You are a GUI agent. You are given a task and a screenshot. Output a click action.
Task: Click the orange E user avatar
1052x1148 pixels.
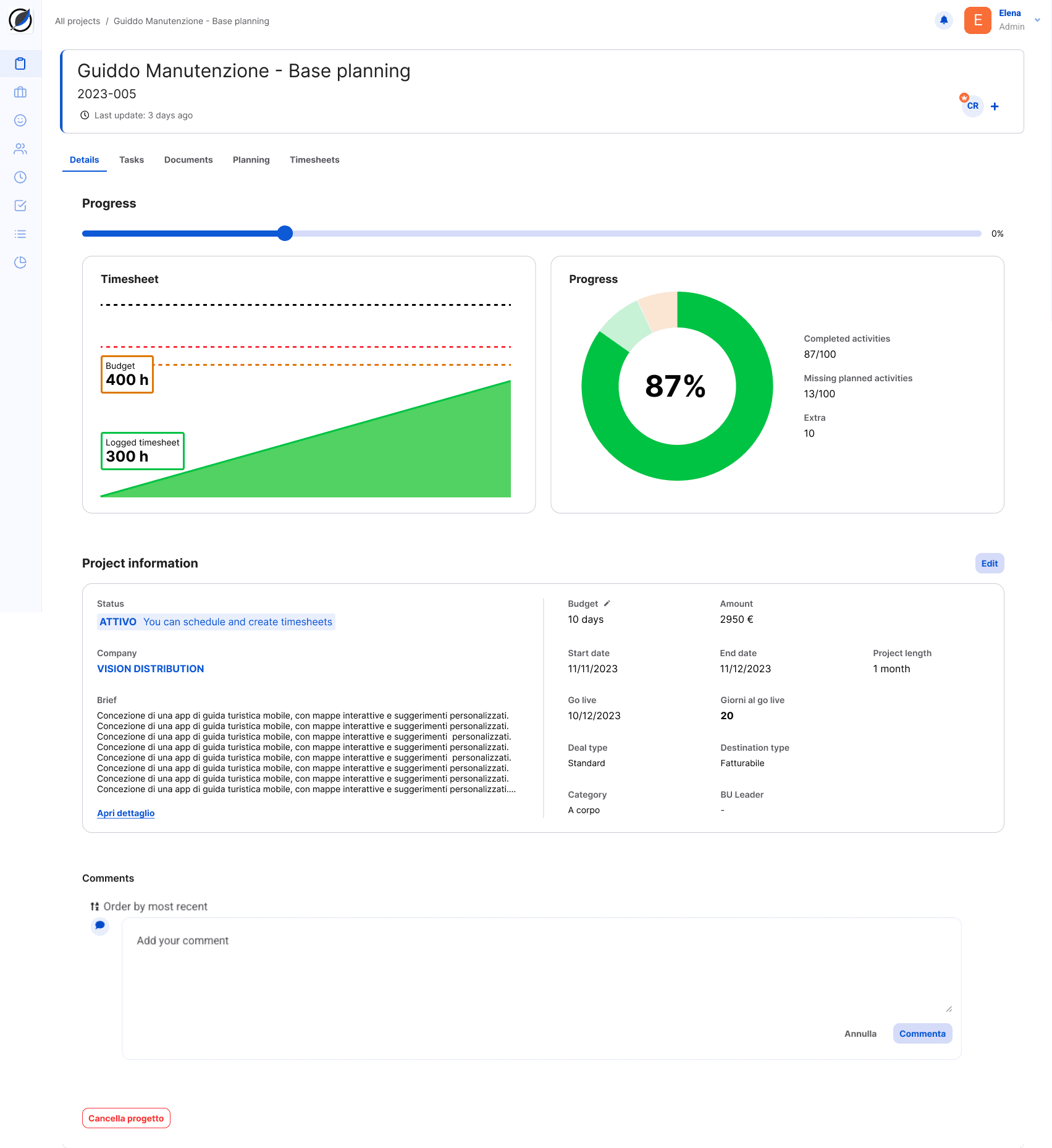978,20
